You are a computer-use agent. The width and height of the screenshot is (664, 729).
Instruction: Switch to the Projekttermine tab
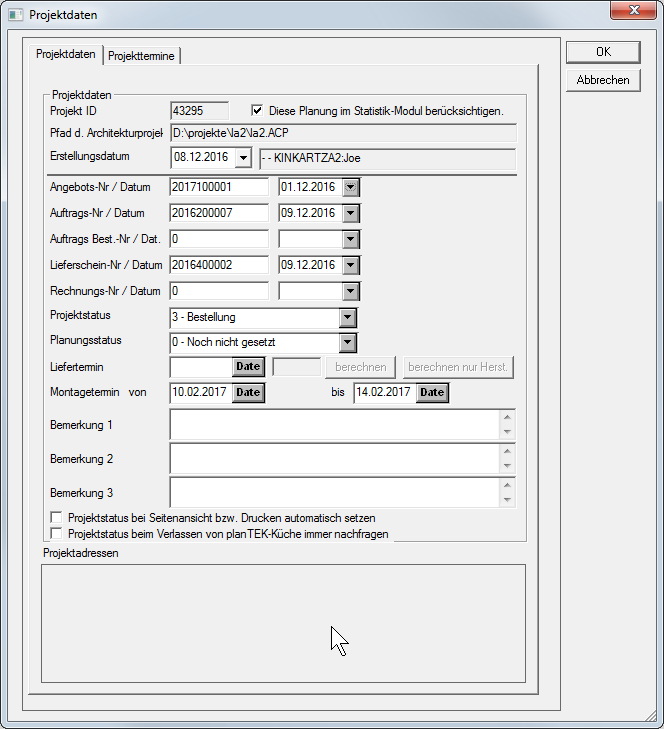(x=141, y=56)
